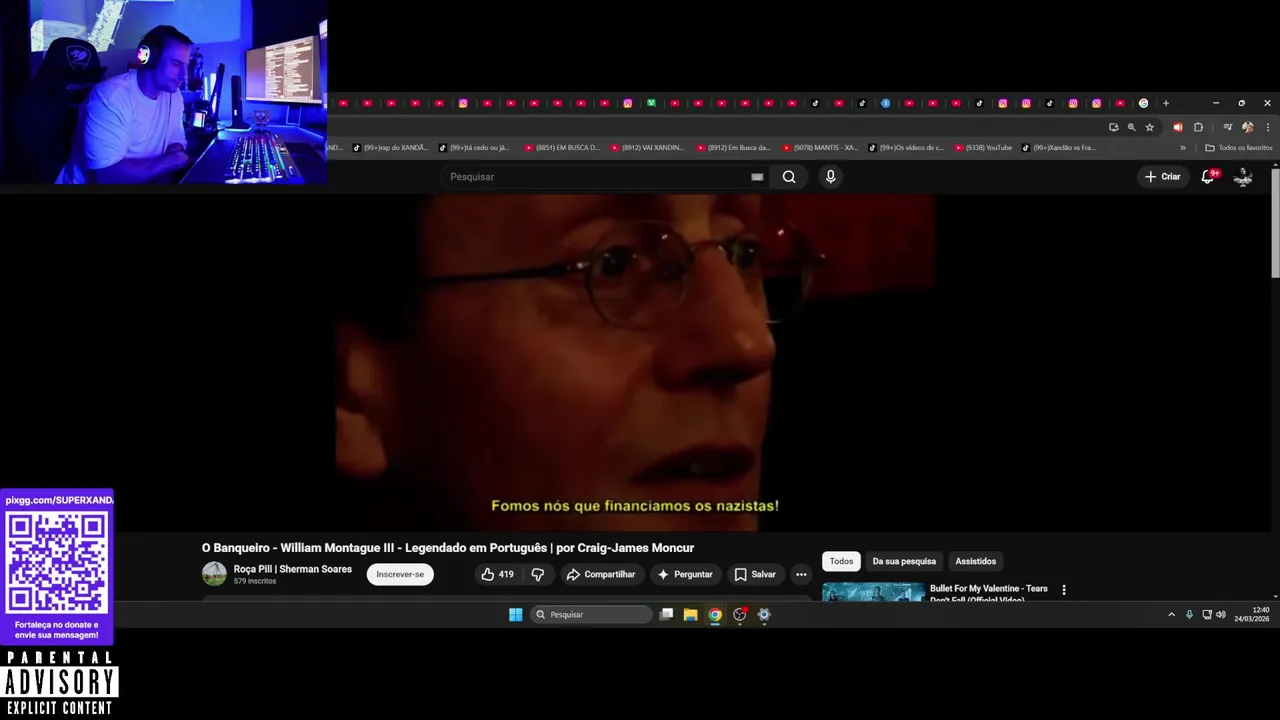The height and width of the screenshot is (720, 1280).
Task: Save the video with Salvar button
Action: [x=755, y=574]
